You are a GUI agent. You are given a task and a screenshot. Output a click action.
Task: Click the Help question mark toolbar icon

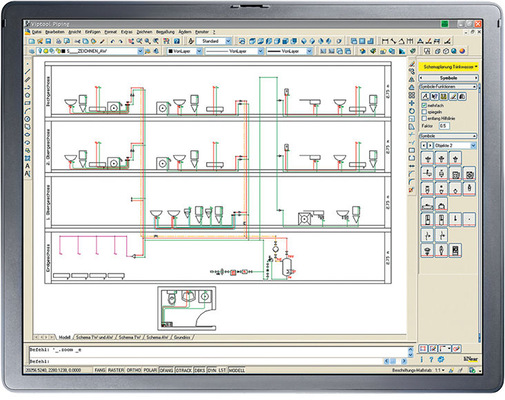pos(177,41)
